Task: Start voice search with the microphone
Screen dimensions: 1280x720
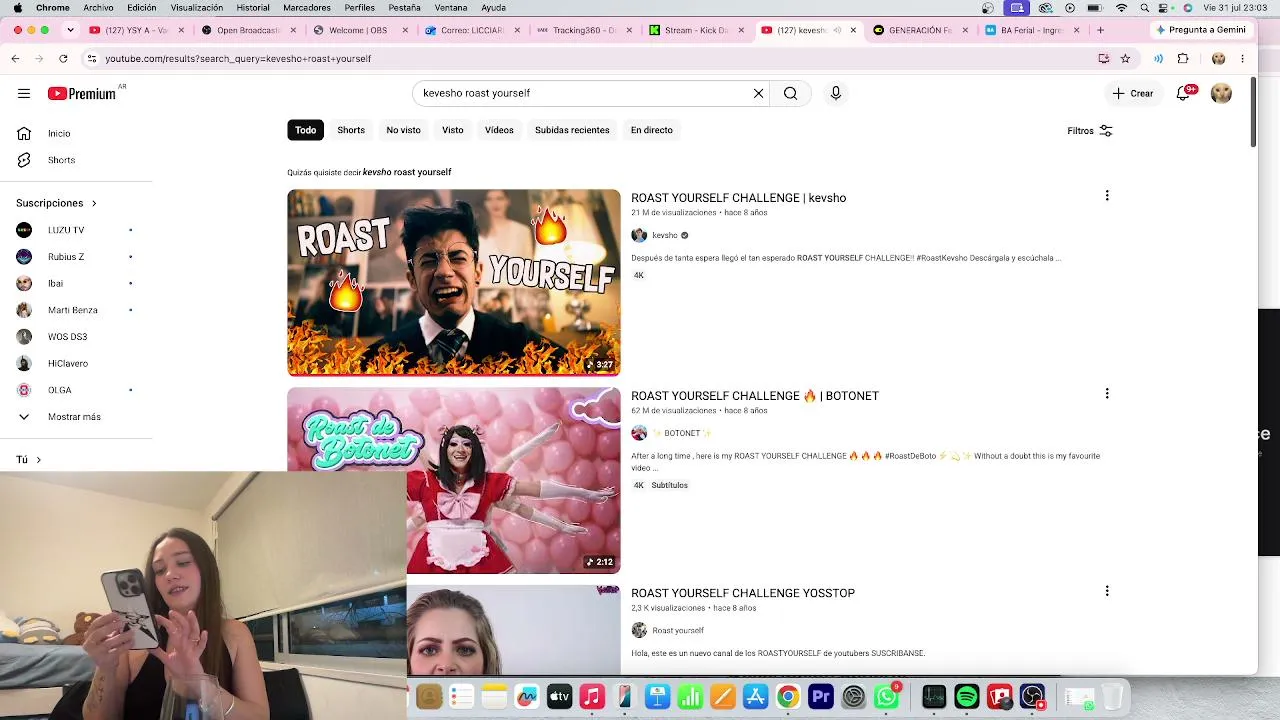Action: pos(836,93)
